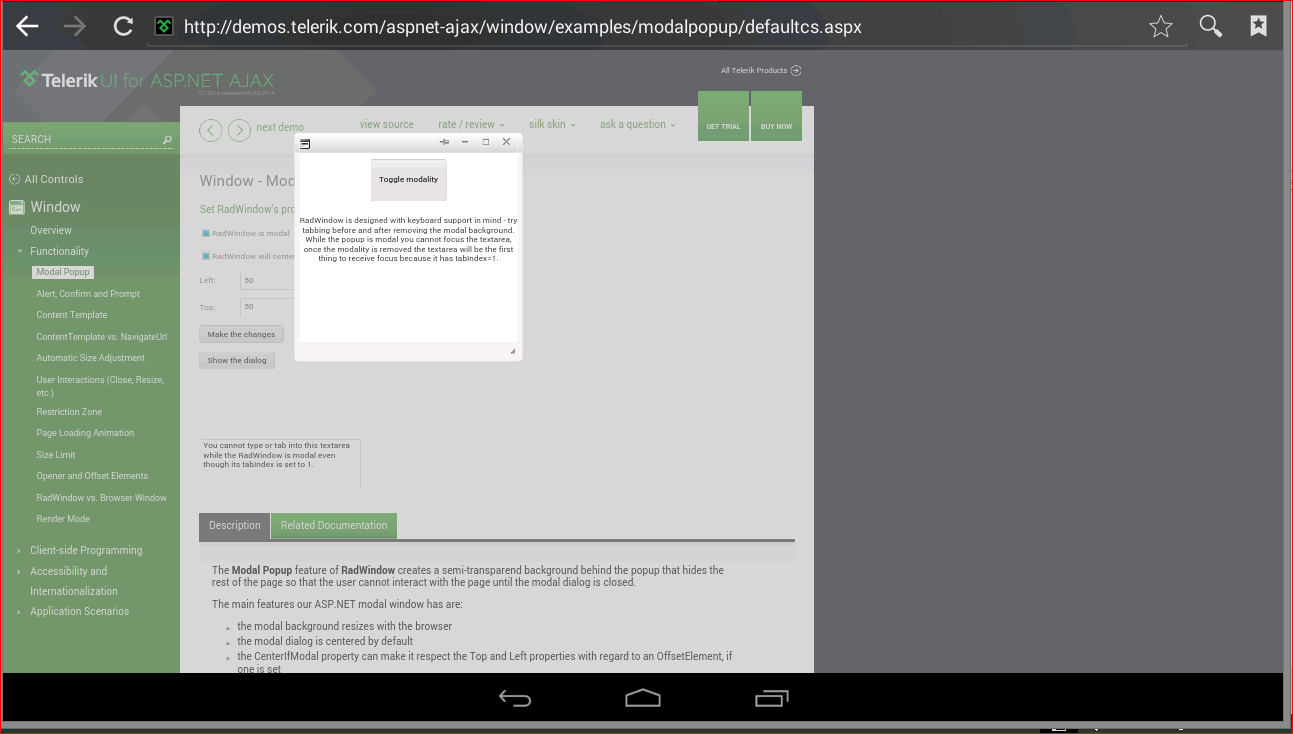The image size is (1293, 734).
Task: Switch to the Description tab
Action: pyautogui.click(x=235, y=526)
